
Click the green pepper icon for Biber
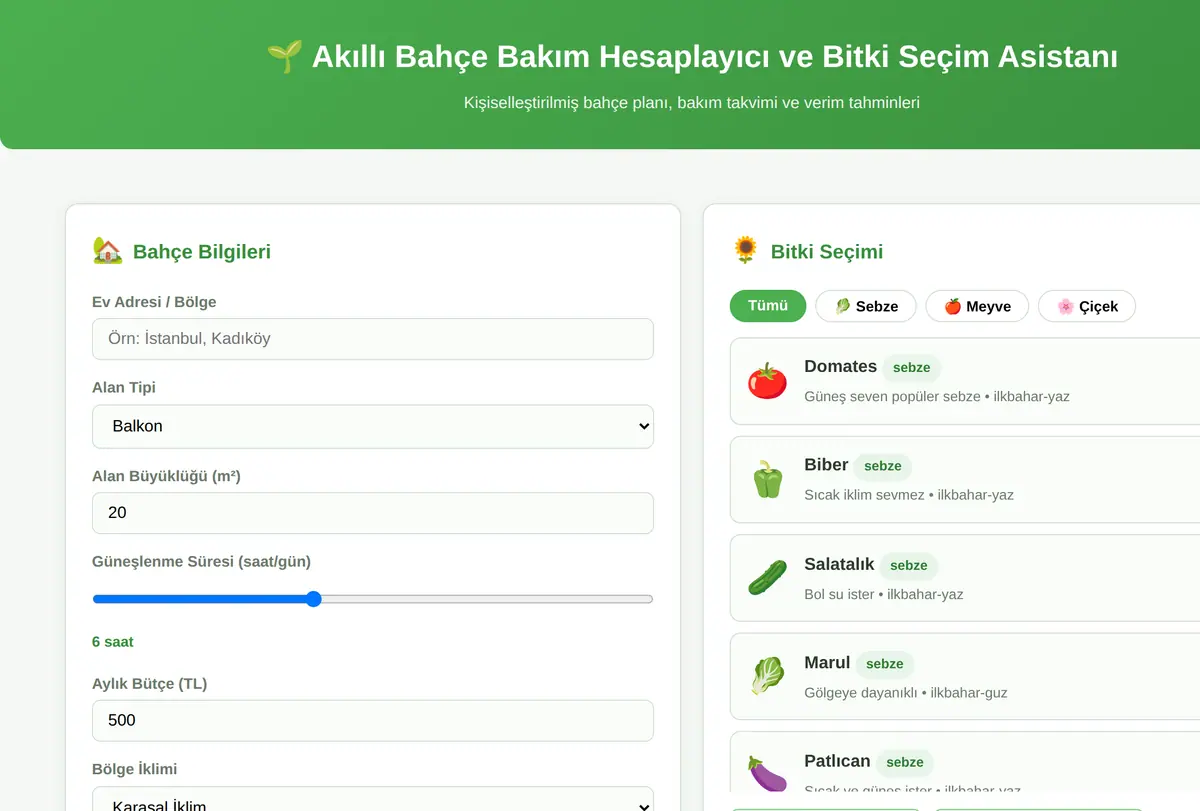(767, 479)
